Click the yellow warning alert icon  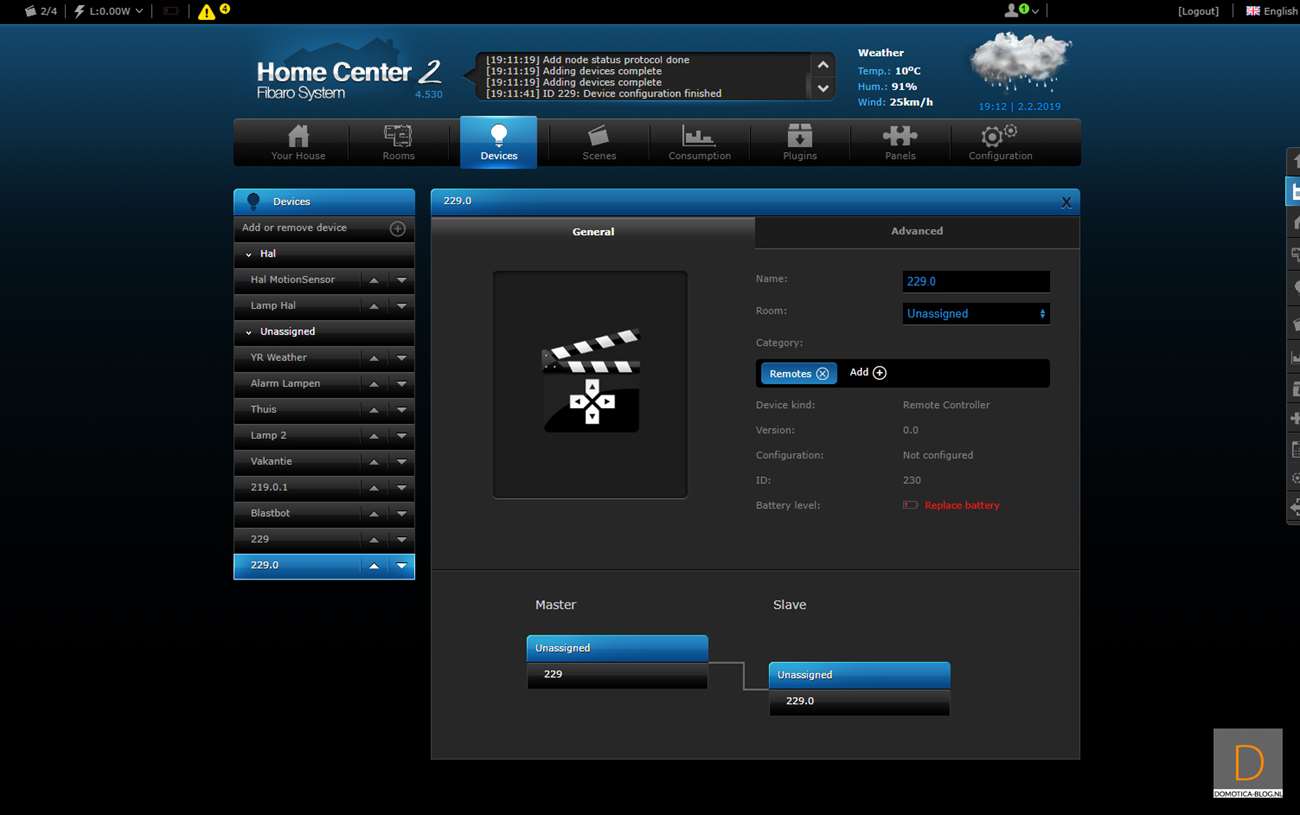[x=207, y=12]
